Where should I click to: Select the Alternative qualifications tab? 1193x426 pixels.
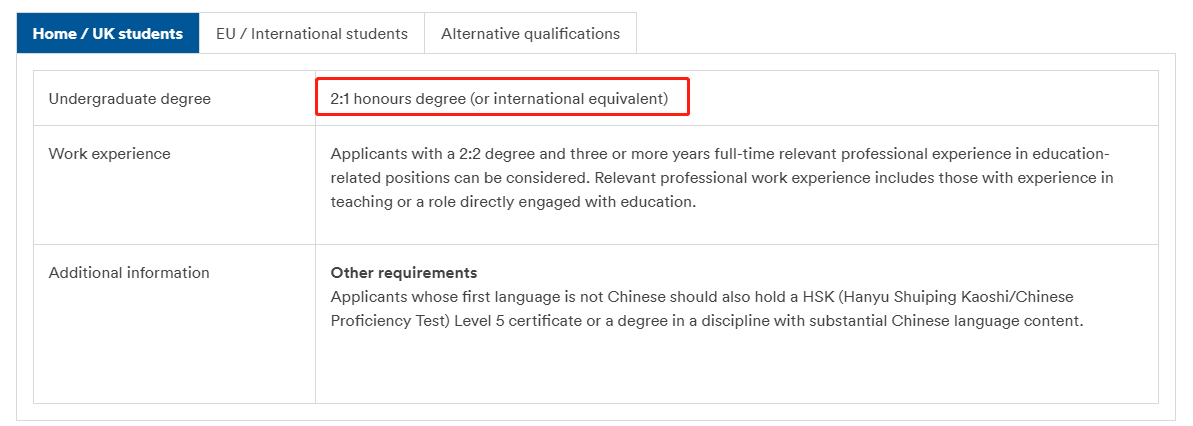pyautogui.click(x=530, y=34)
